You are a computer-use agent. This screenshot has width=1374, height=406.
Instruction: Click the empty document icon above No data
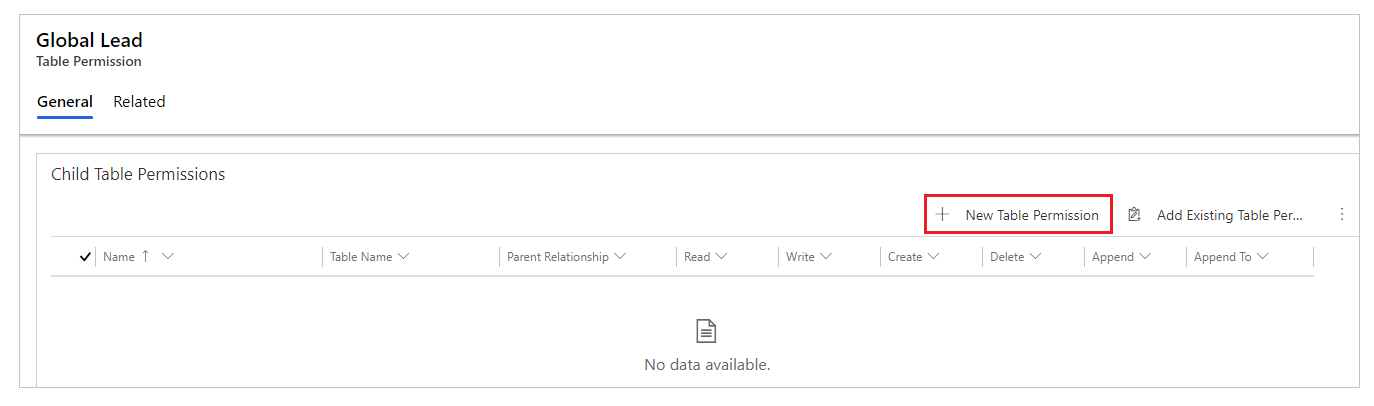(x=707, y=332)
